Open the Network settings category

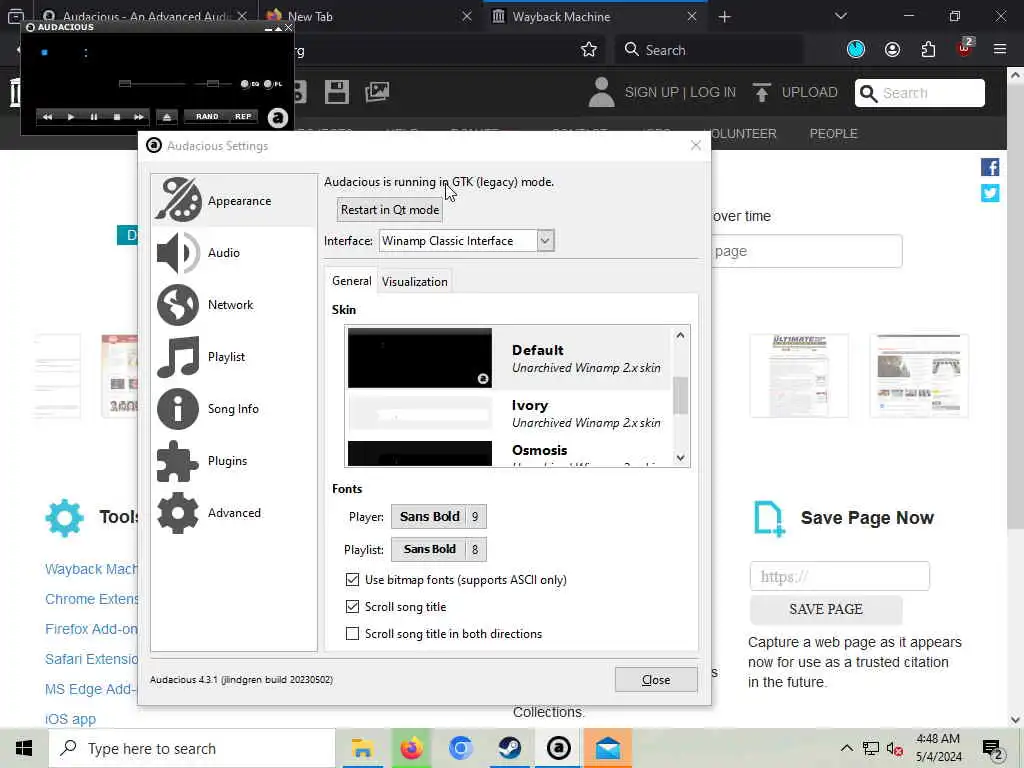coord(234,305)
